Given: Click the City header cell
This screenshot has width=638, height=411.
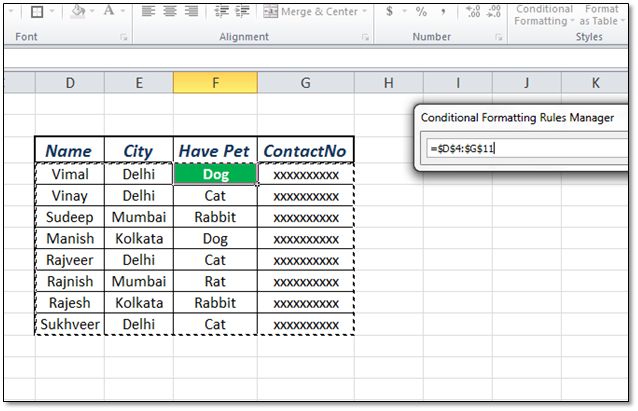Looking at the screenshot, I should [139, 151].
